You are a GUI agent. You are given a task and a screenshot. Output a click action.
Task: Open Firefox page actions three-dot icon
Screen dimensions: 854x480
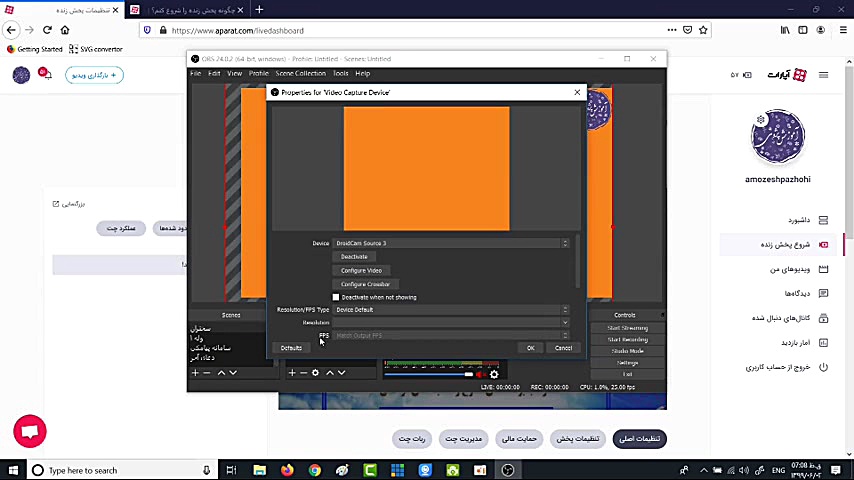672,30
